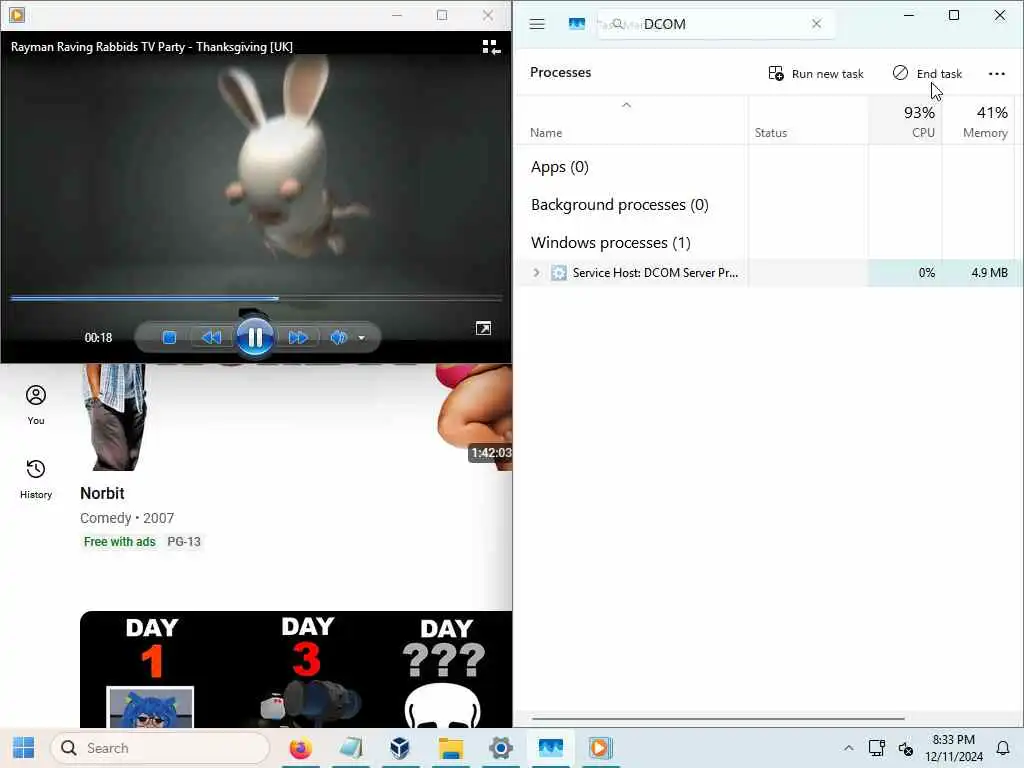Viewport: 1024px width, 768px height.
Task: Click the Free with ads badge
Action: click(x=120, y=541)
